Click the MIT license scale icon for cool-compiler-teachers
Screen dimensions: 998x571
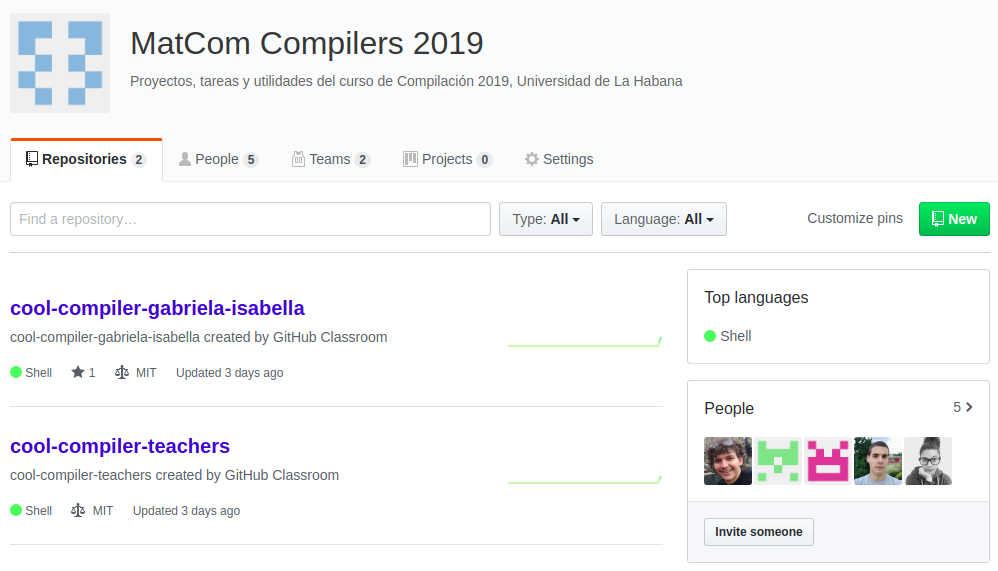coord(78,511)
